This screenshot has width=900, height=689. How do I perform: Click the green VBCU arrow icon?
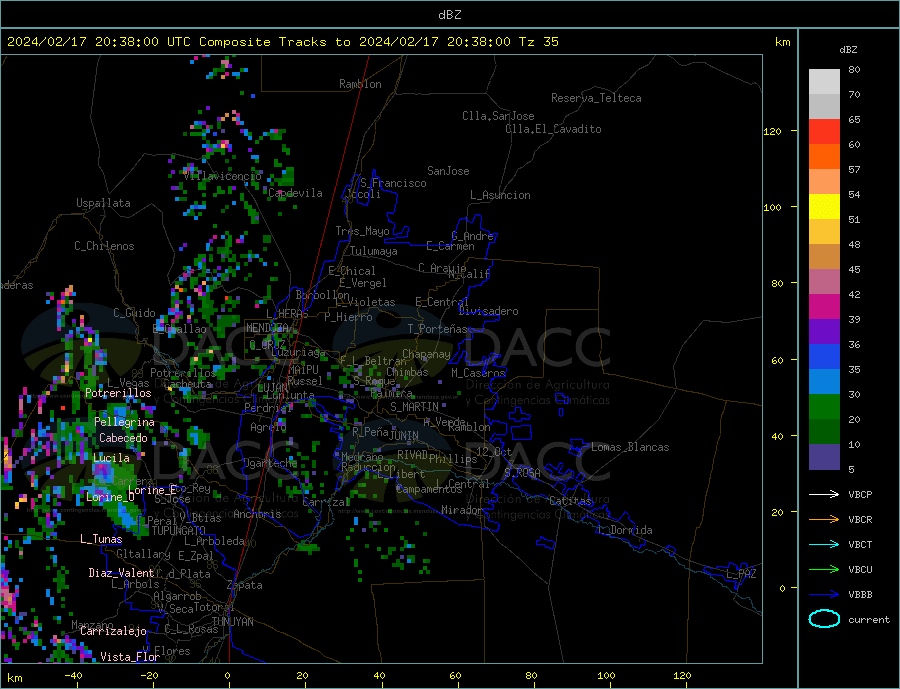click(824, 570)
